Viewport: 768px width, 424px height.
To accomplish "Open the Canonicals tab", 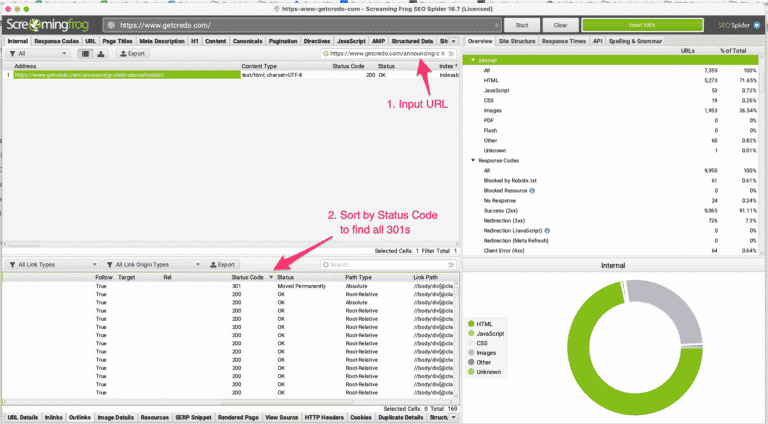I will point(247,41).
